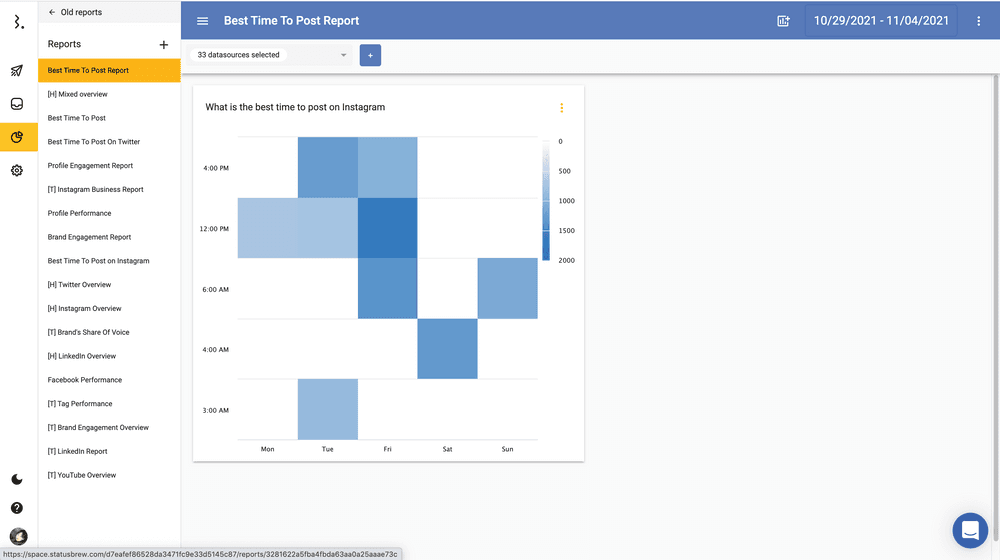Open the Help question mark icon
Screen dimensions: 1000x560
pyautogui.click(x=17, y=508)
